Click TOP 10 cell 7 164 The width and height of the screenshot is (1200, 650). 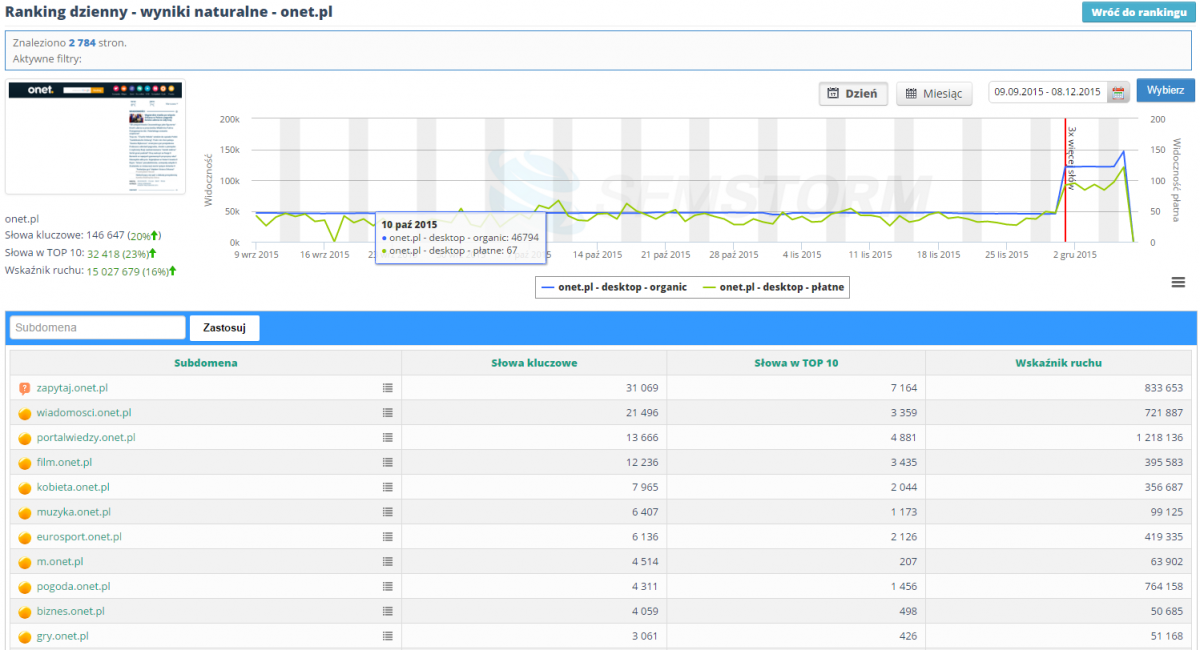[x=903, y=388]
